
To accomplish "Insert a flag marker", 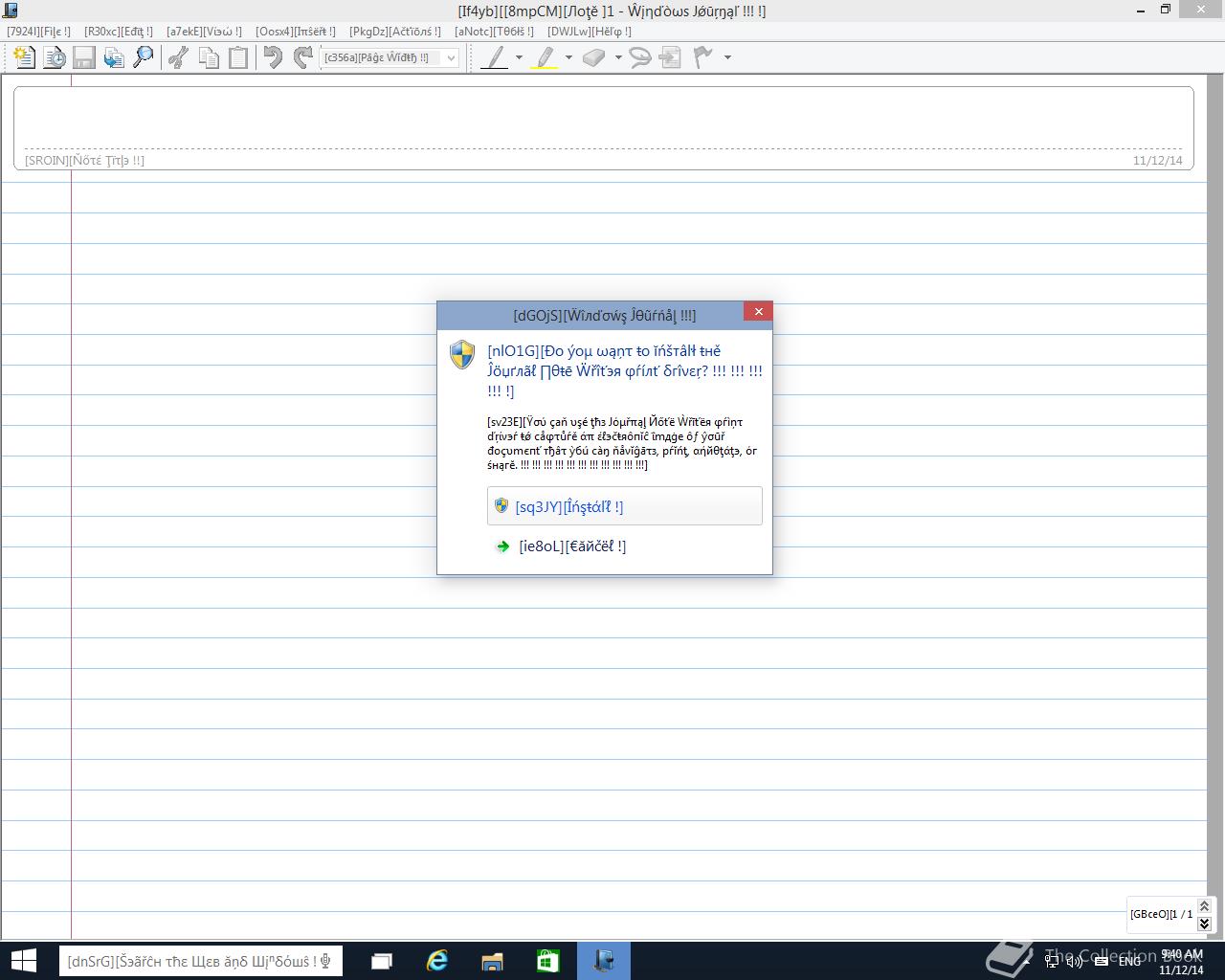I will [702, 56].
